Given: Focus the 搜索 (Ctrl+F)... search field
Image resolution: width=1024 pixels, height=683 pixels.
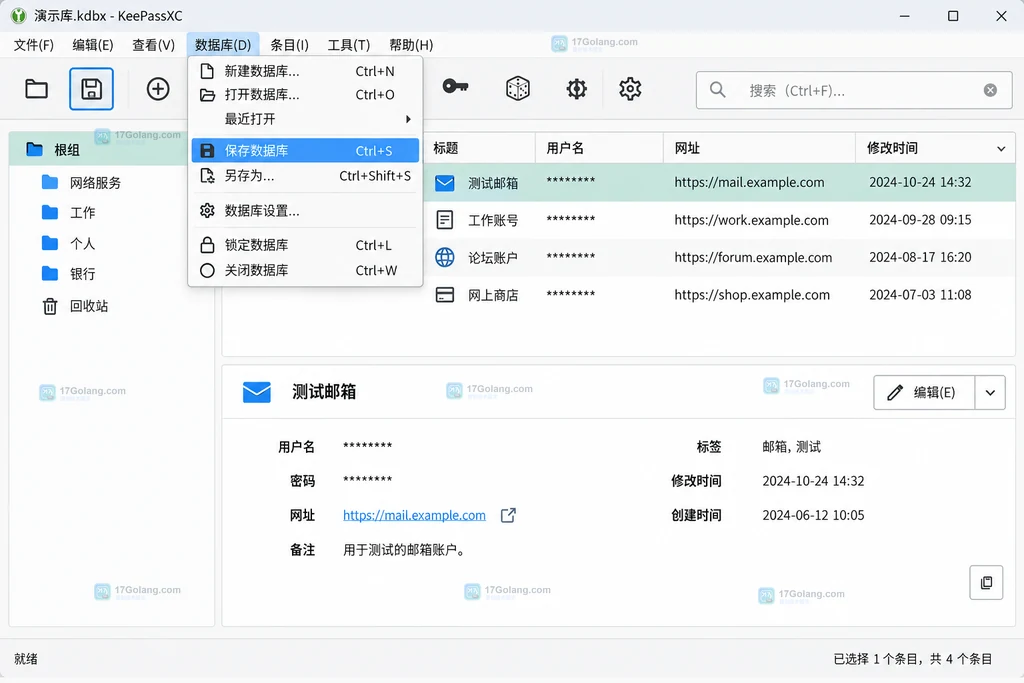Looking at the screenshot, I should pos(854,90).
